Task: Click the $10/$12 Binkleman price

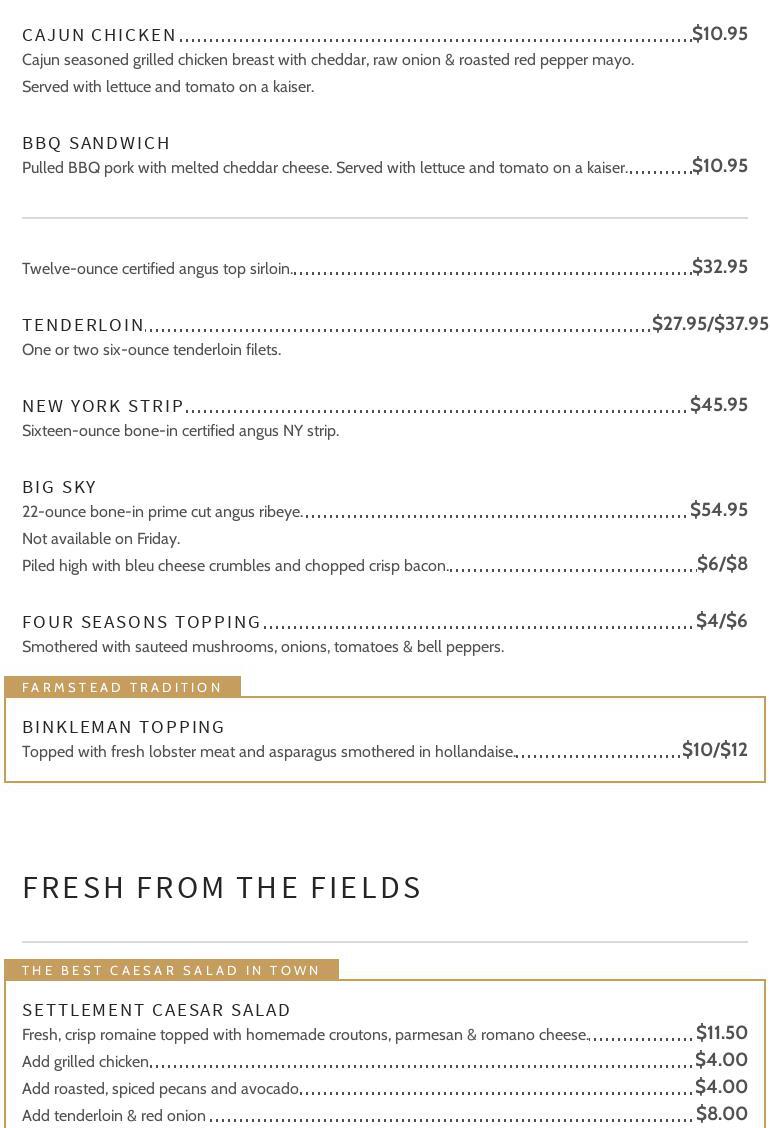Action: [x=714, y=750]
